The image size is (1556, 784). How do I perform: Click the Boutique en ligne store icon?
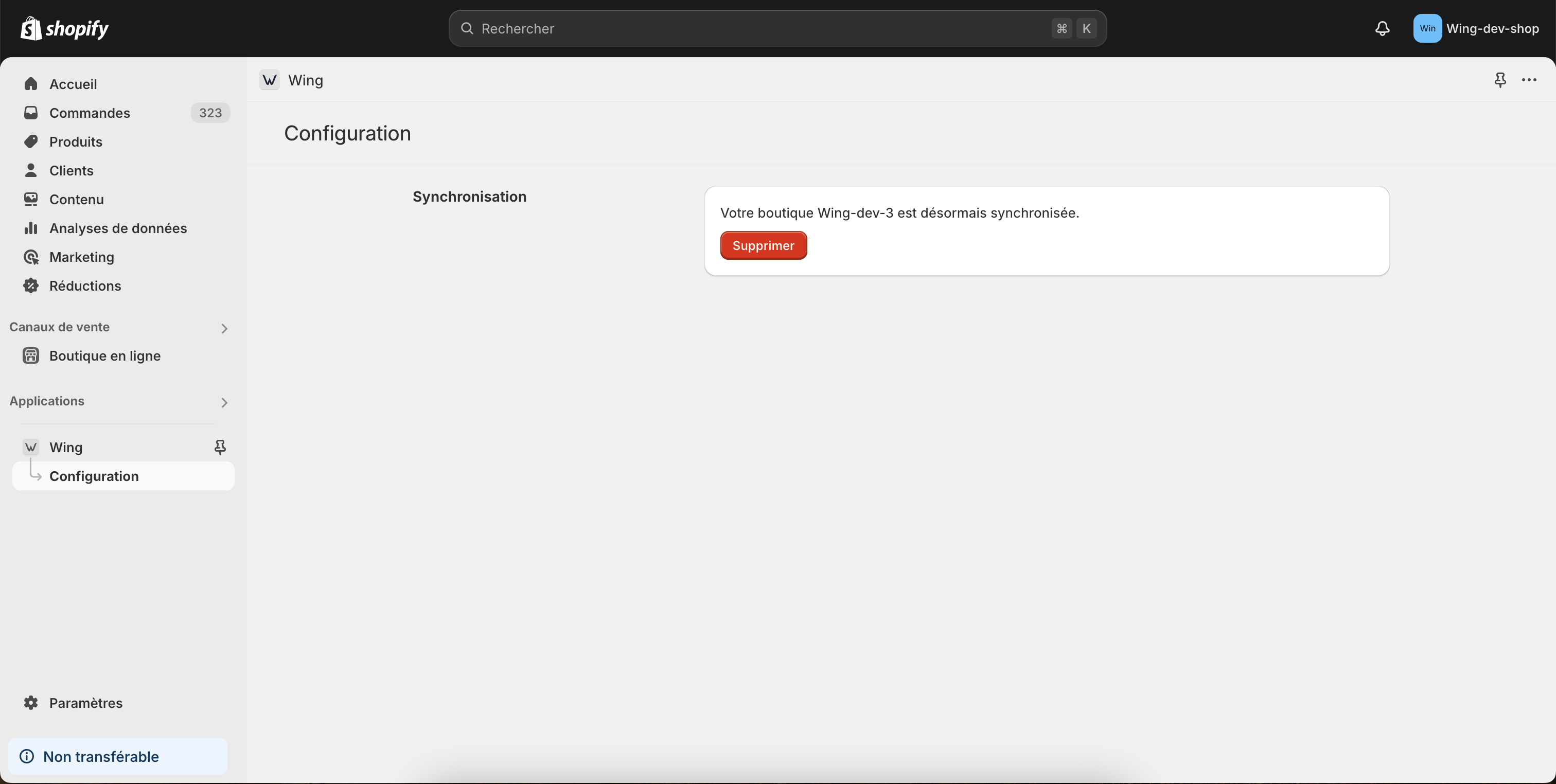tap(31, 356)
